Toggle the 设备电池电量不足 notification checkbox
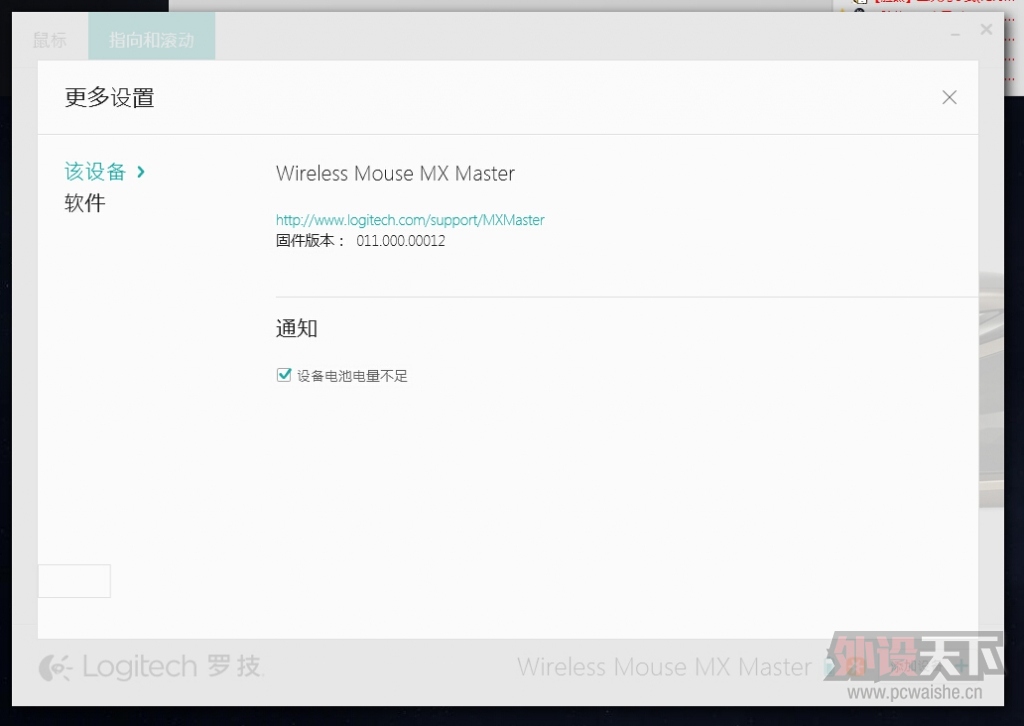The height and width of the screenshot is (726, 1024). point(283,375)
